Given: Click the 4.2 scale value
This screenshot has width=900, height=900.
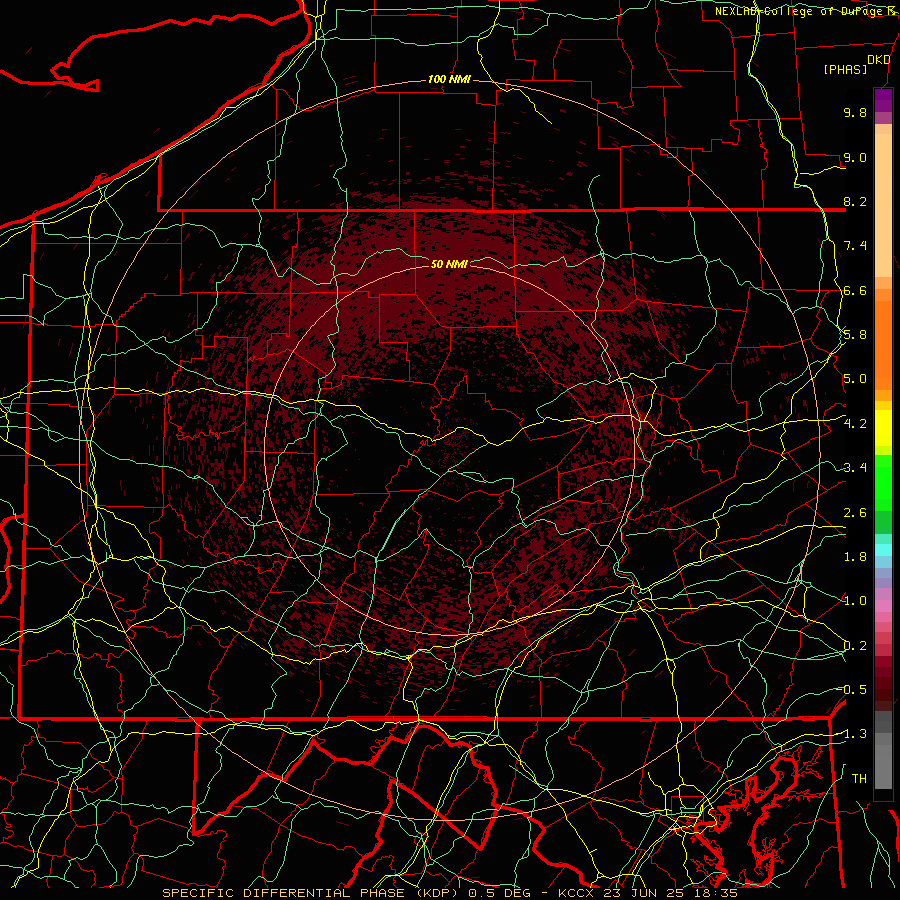Looking at the screenshot, I should [855, 424].
